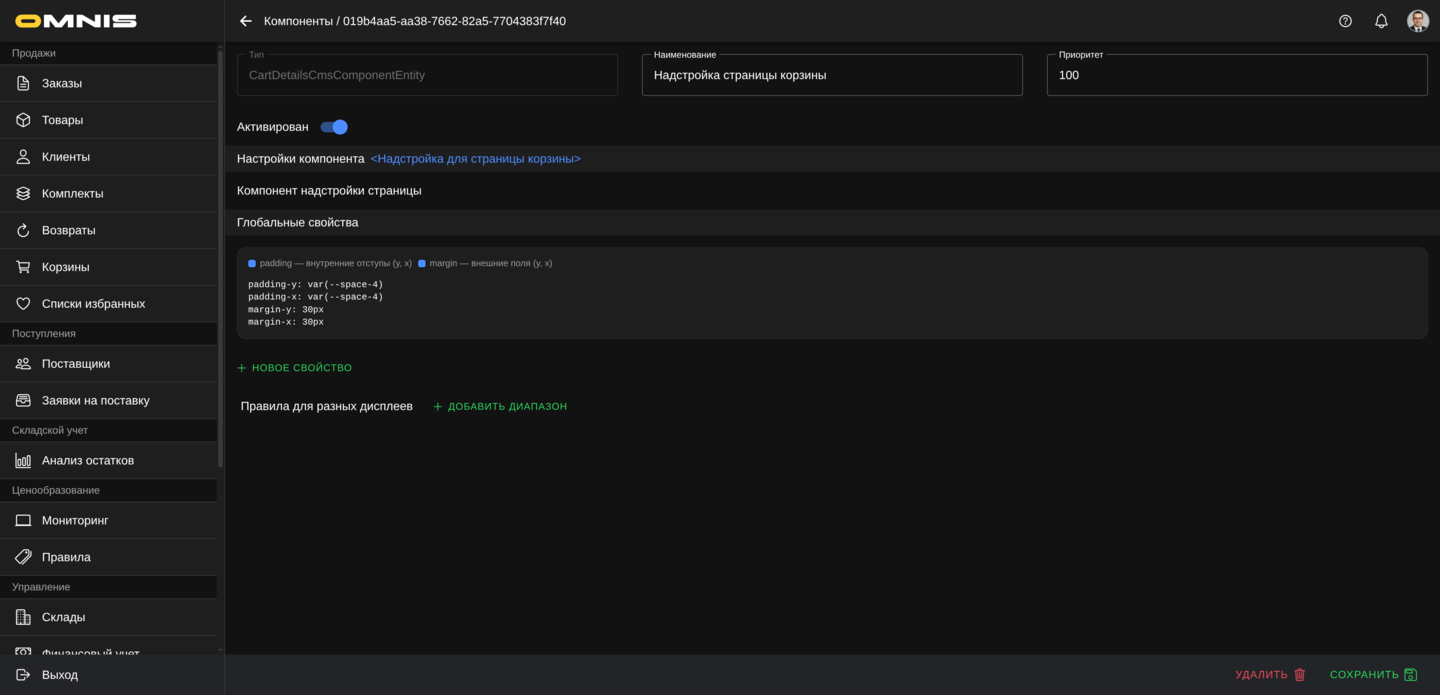The image size is (1440, 695).
Task: Click the blue padding legend swatch
Action: (252, 264)
